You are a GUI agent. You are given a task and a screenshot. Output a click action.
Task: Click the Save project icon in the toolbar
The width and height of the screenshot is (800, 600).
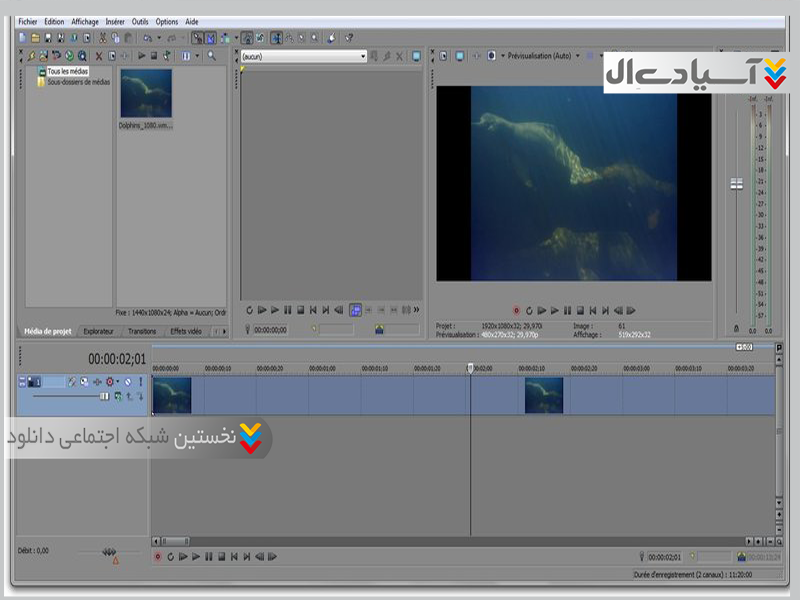tap(47, 38)
